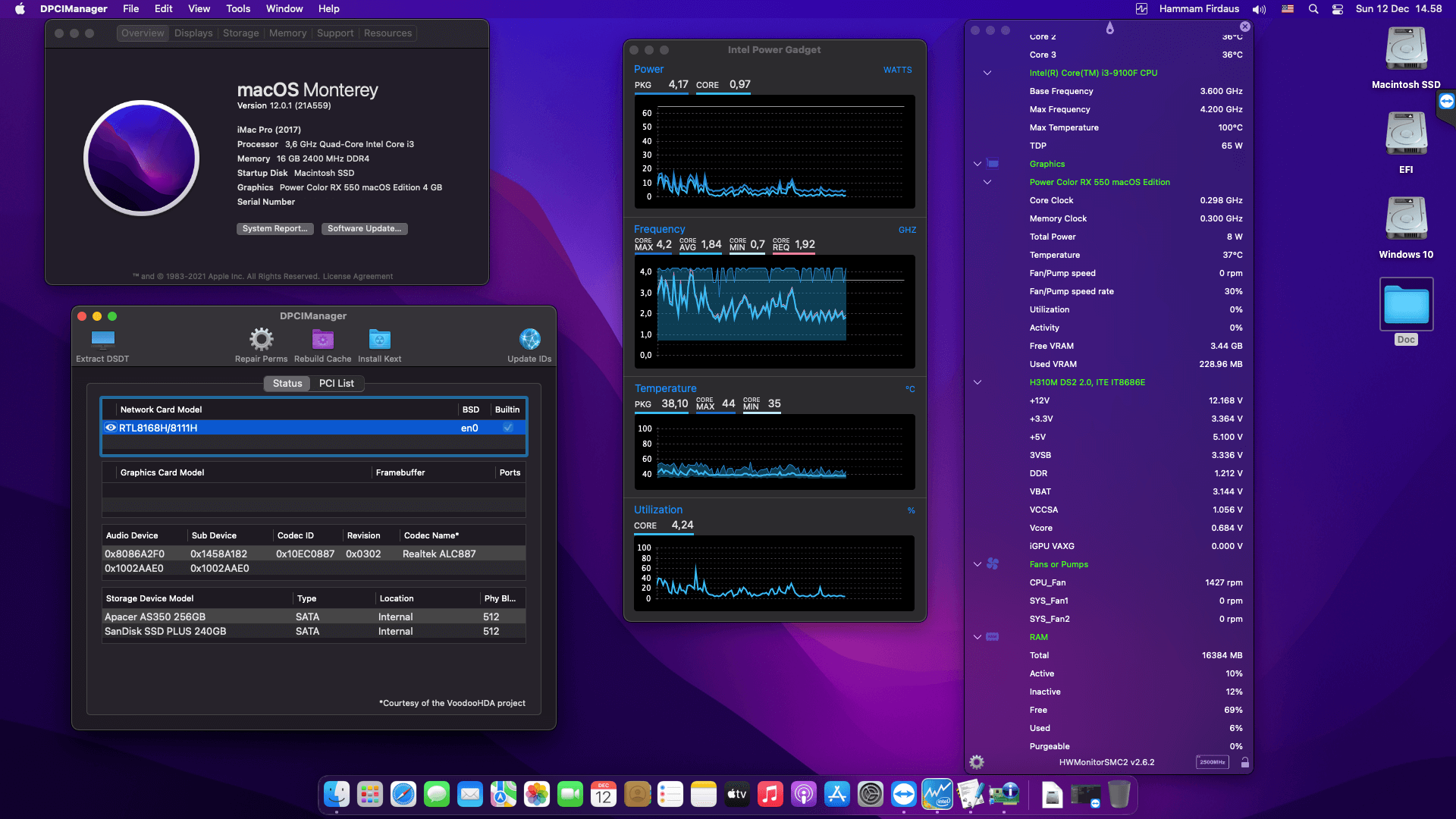Click the License Agreement link
This screenshot has height=819, width=1456.
click(357, 277)
